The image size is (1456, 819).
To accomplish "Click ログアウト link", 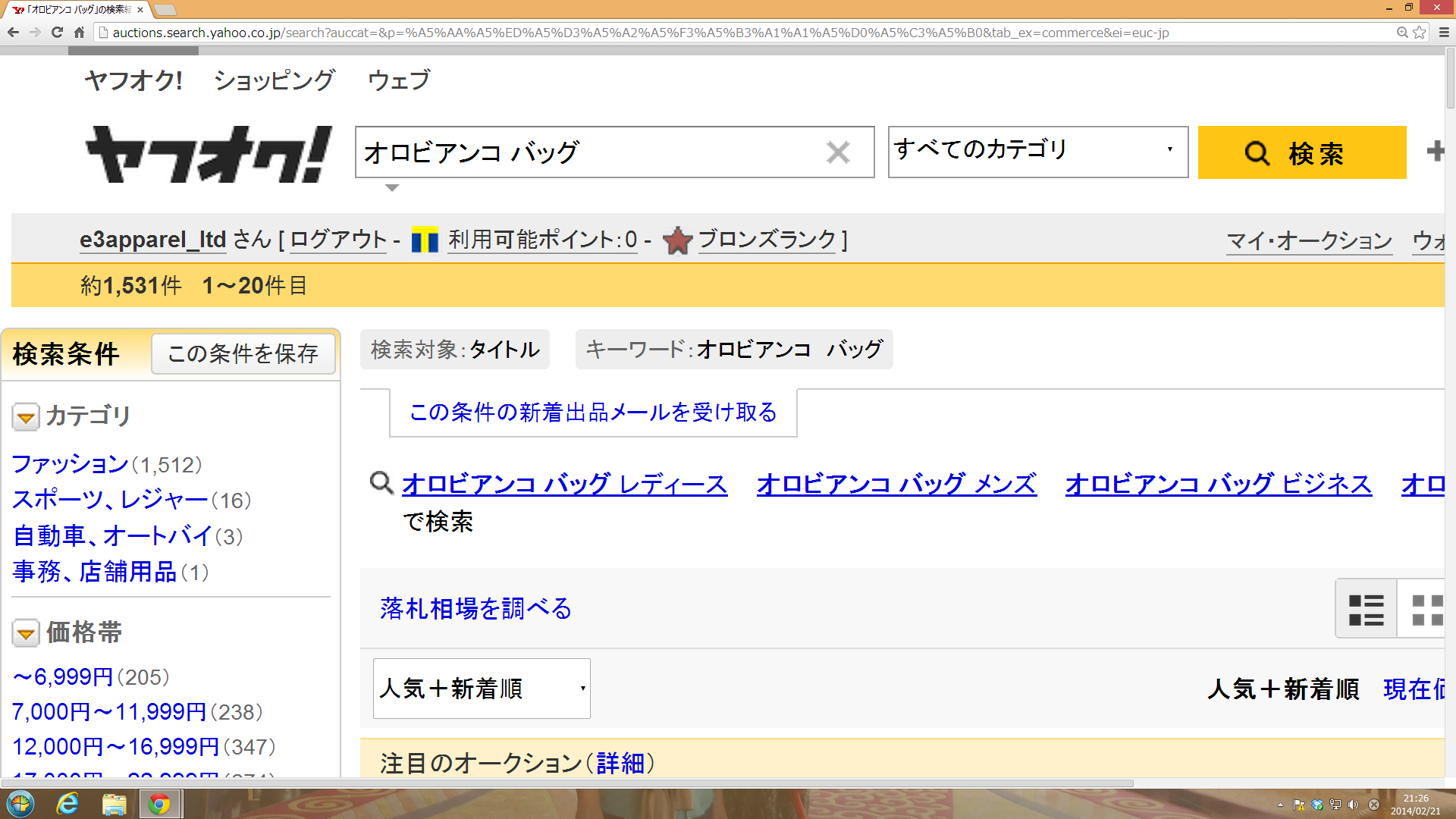I will (x=338, y=240).
